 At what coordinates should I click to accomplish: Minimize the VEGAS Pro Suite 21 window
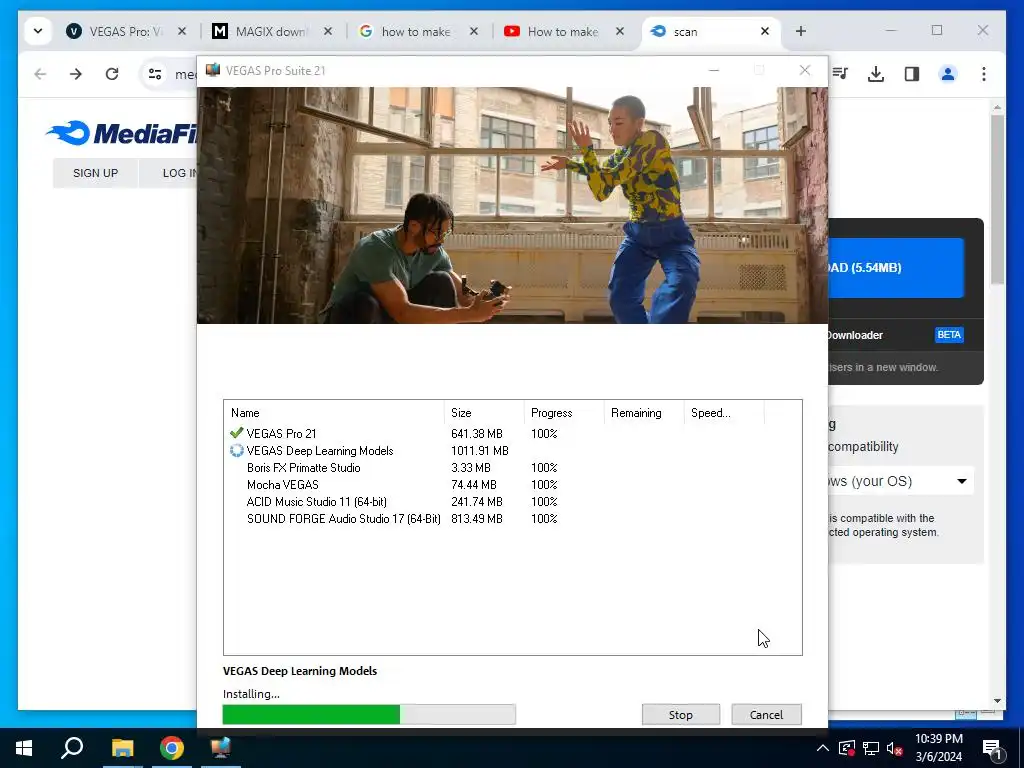(x=714, y=70)
